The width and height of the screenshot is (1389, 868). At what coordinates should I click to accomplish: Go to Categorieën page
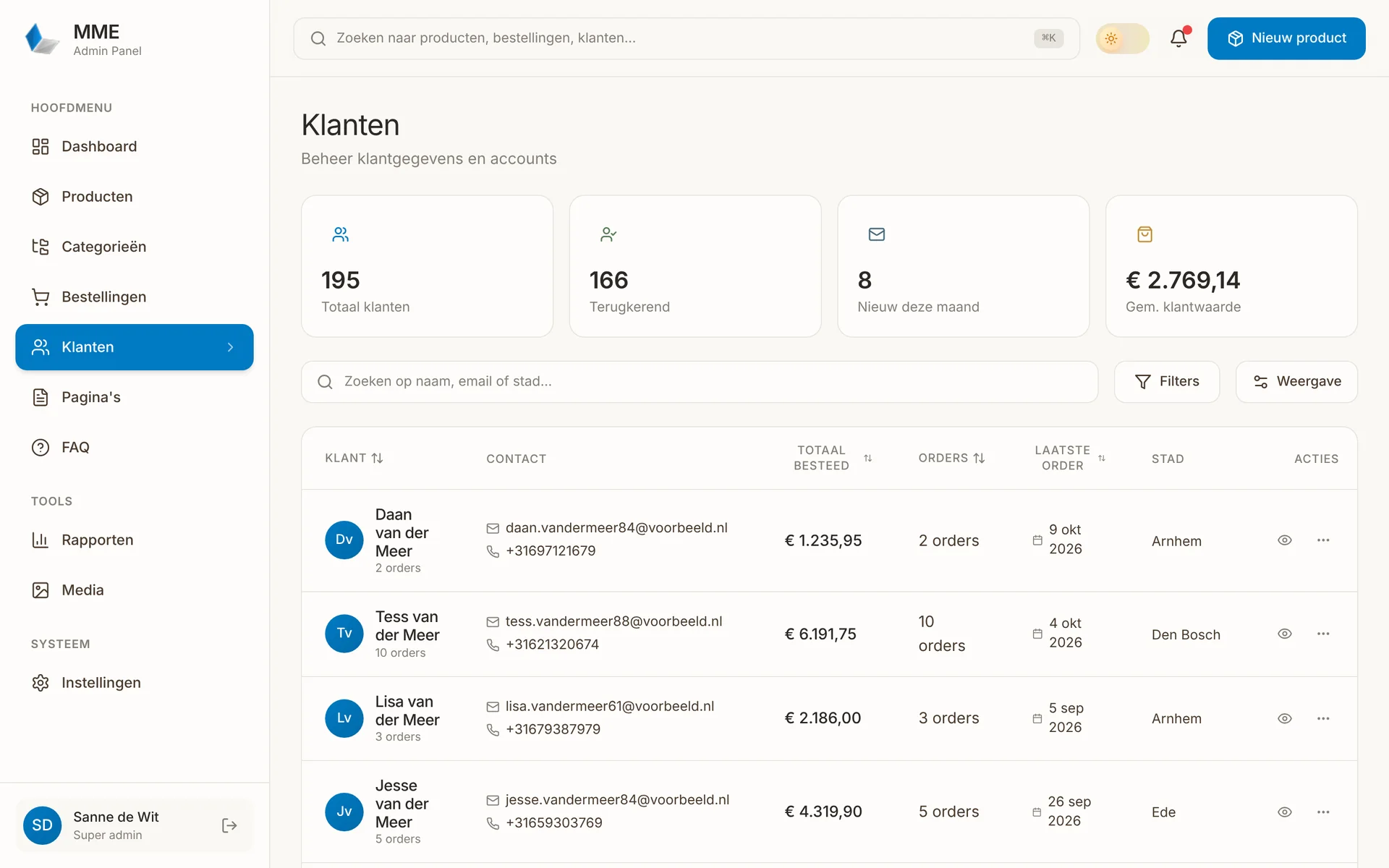tap(135, 247)
